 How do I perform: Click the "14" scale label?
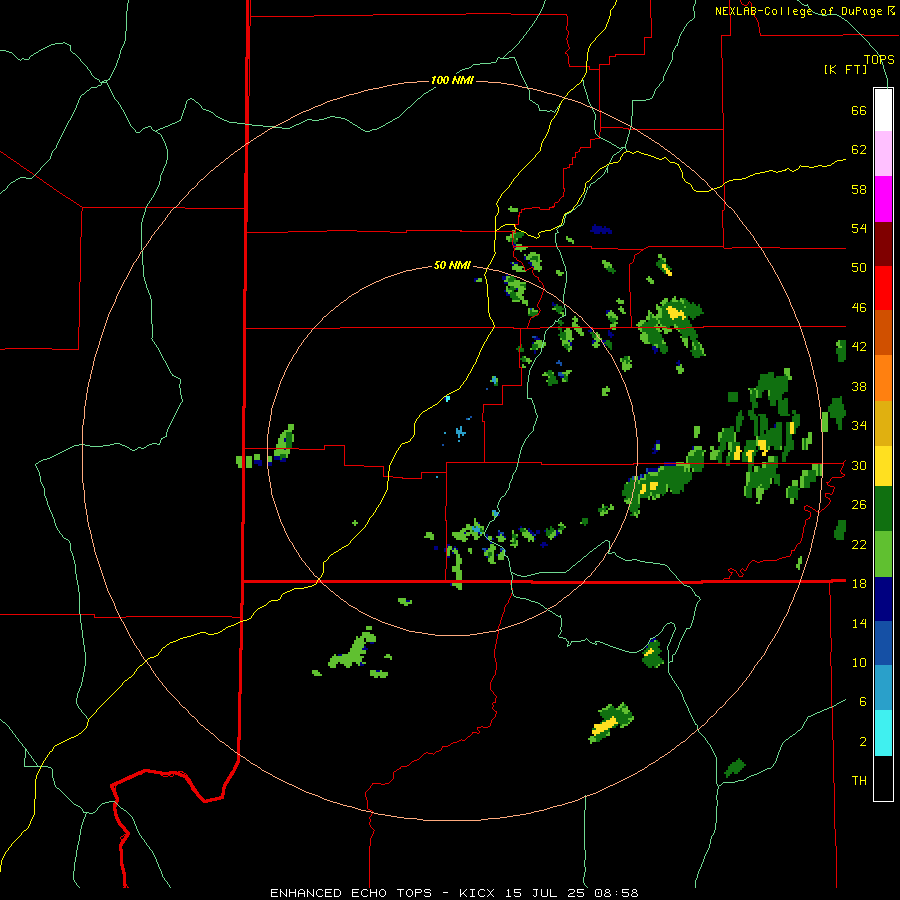tap(859, 623)
